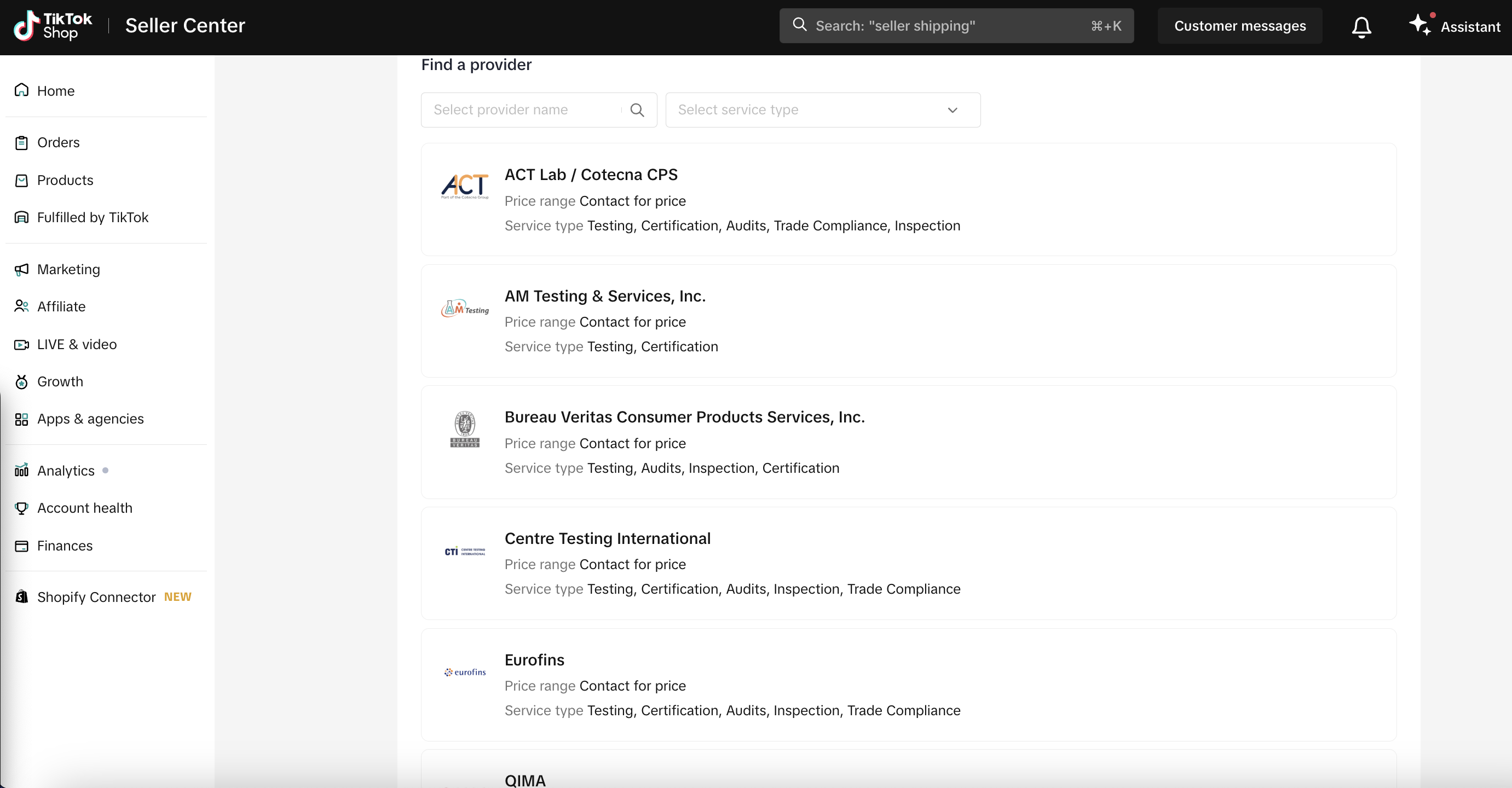Open ACT Lab / Cotecna CPS provider
1512x788 pixels.
coord(591,175)
